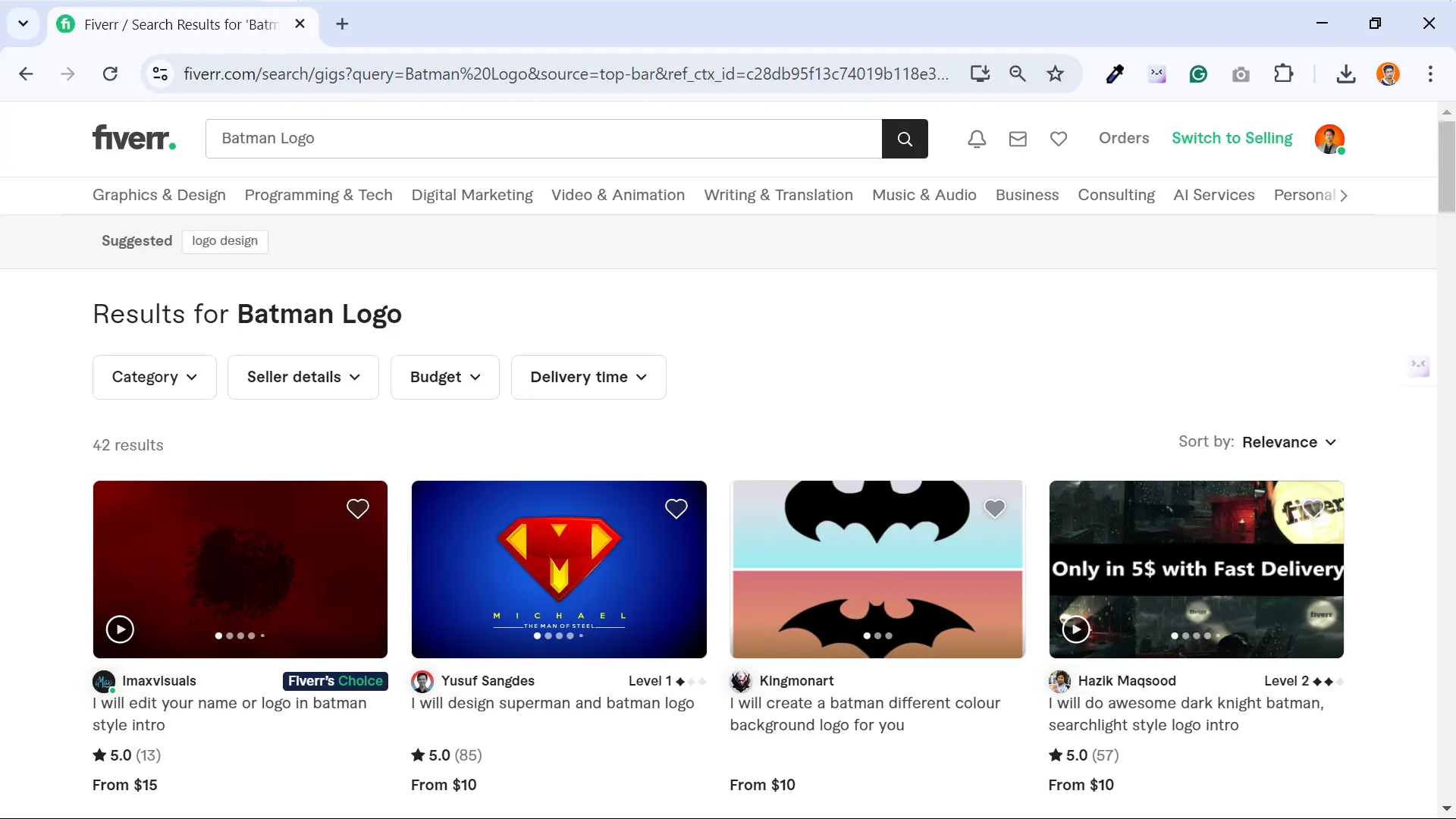
Task: Open messages envelope icon
Action: click(x=1018, y=139)
